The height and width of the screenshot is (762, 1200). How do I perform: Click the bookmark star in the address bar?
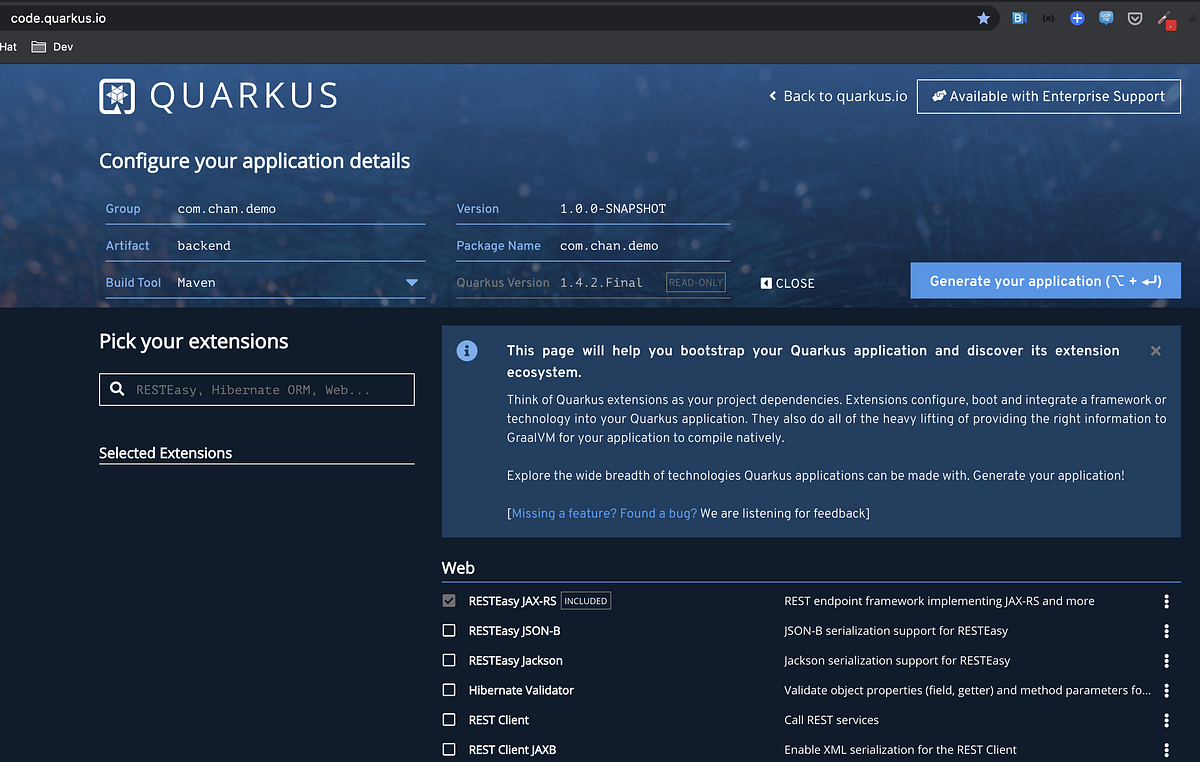click(x=983, y=17)
